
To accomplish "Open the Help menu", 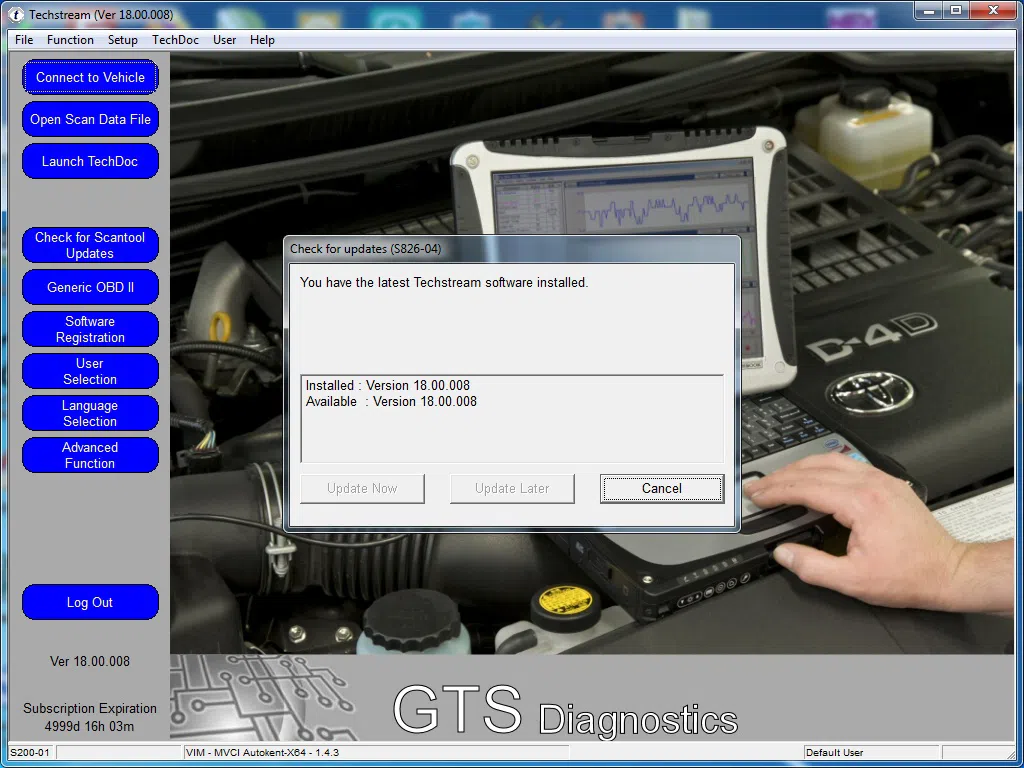I will (x=262, y=40).
